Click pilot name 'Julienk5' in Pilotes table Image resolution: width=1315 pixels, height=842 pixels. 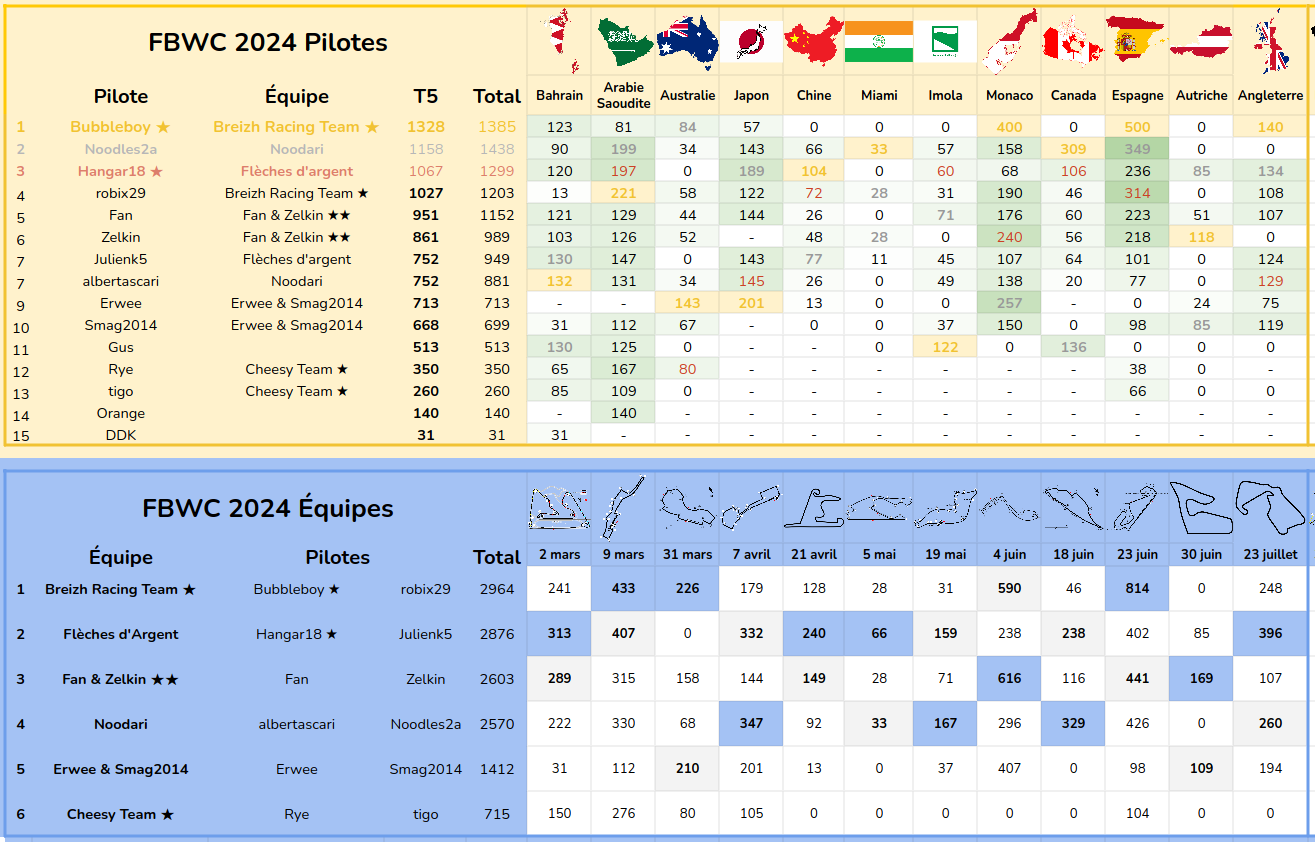tap(120, 259)
